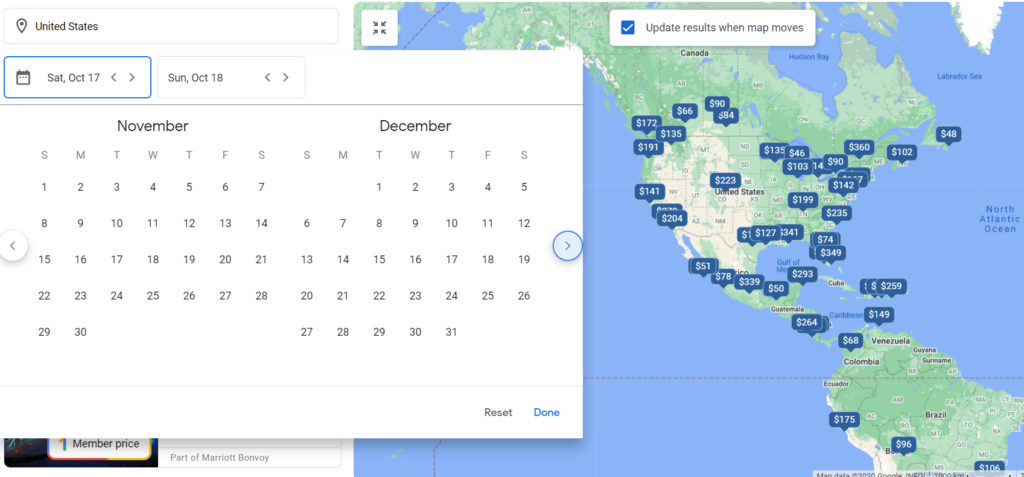This screenshot has width=1024, height=477.
Task: Click the $223 price marker near United States label
Action: (x=726, y=180)
